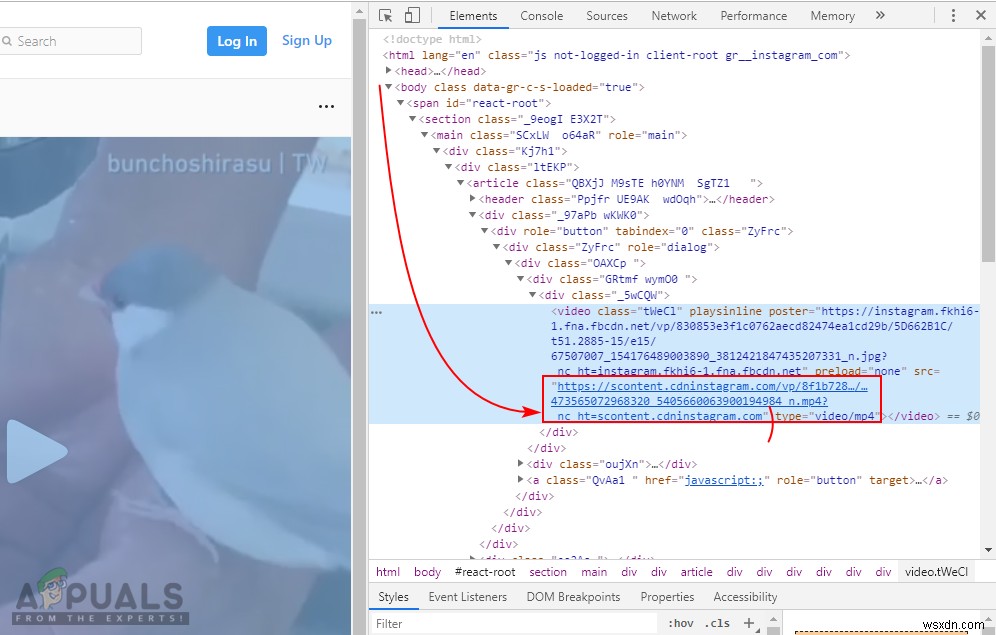Select #react-root in the breadcrumb
The height and width of the screenshot is (635, 996).
[x=485, y=572]
